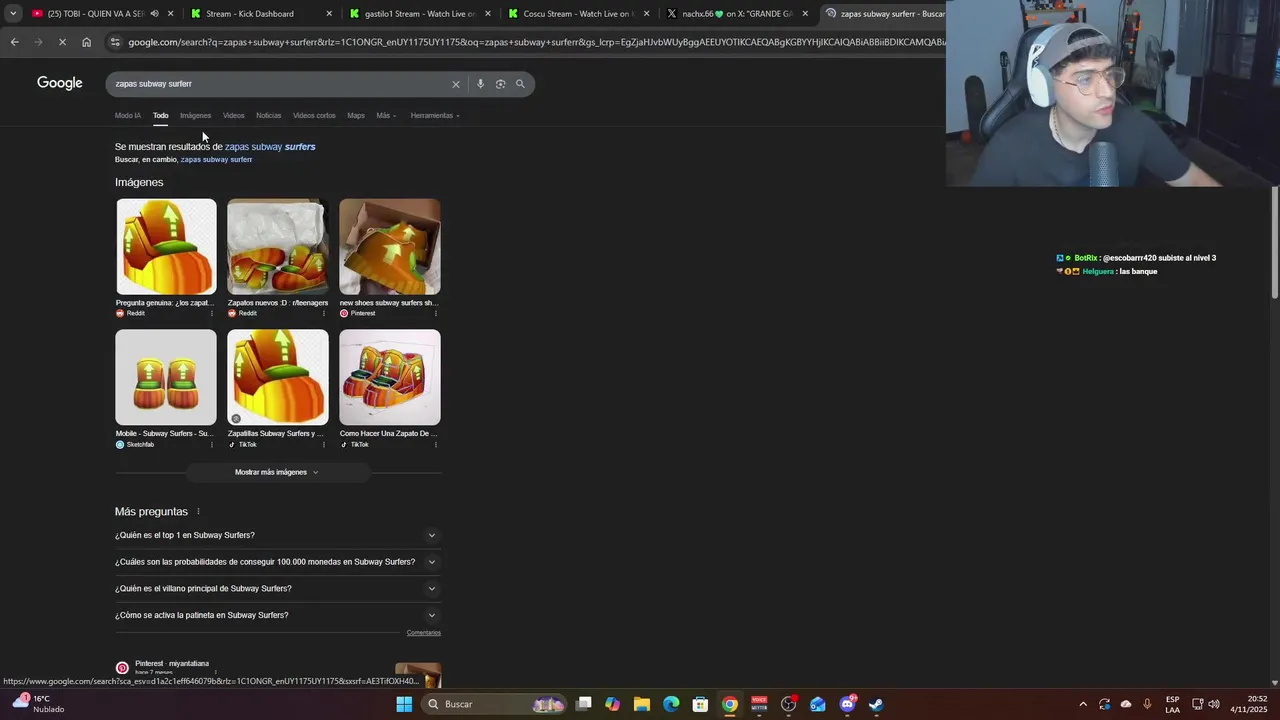Expand question about 100.000 monedas

tap(277, 562)
